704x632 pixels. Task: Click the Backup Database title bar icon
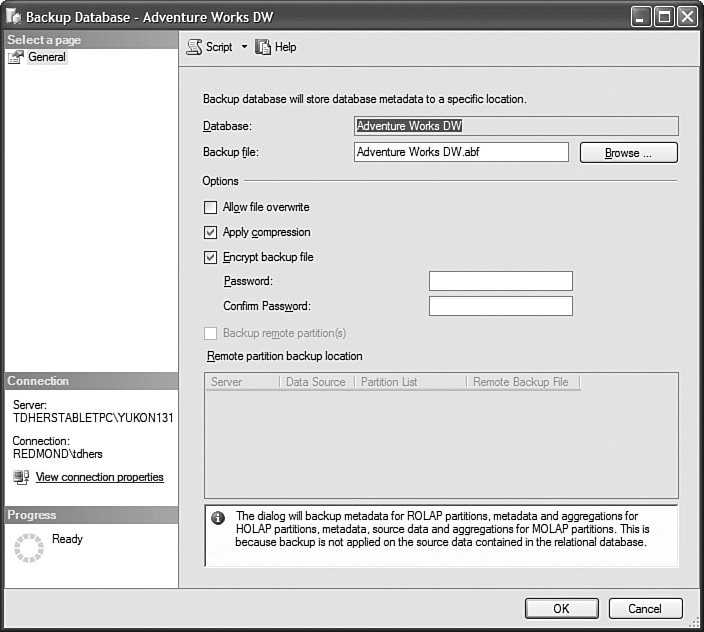13,16
